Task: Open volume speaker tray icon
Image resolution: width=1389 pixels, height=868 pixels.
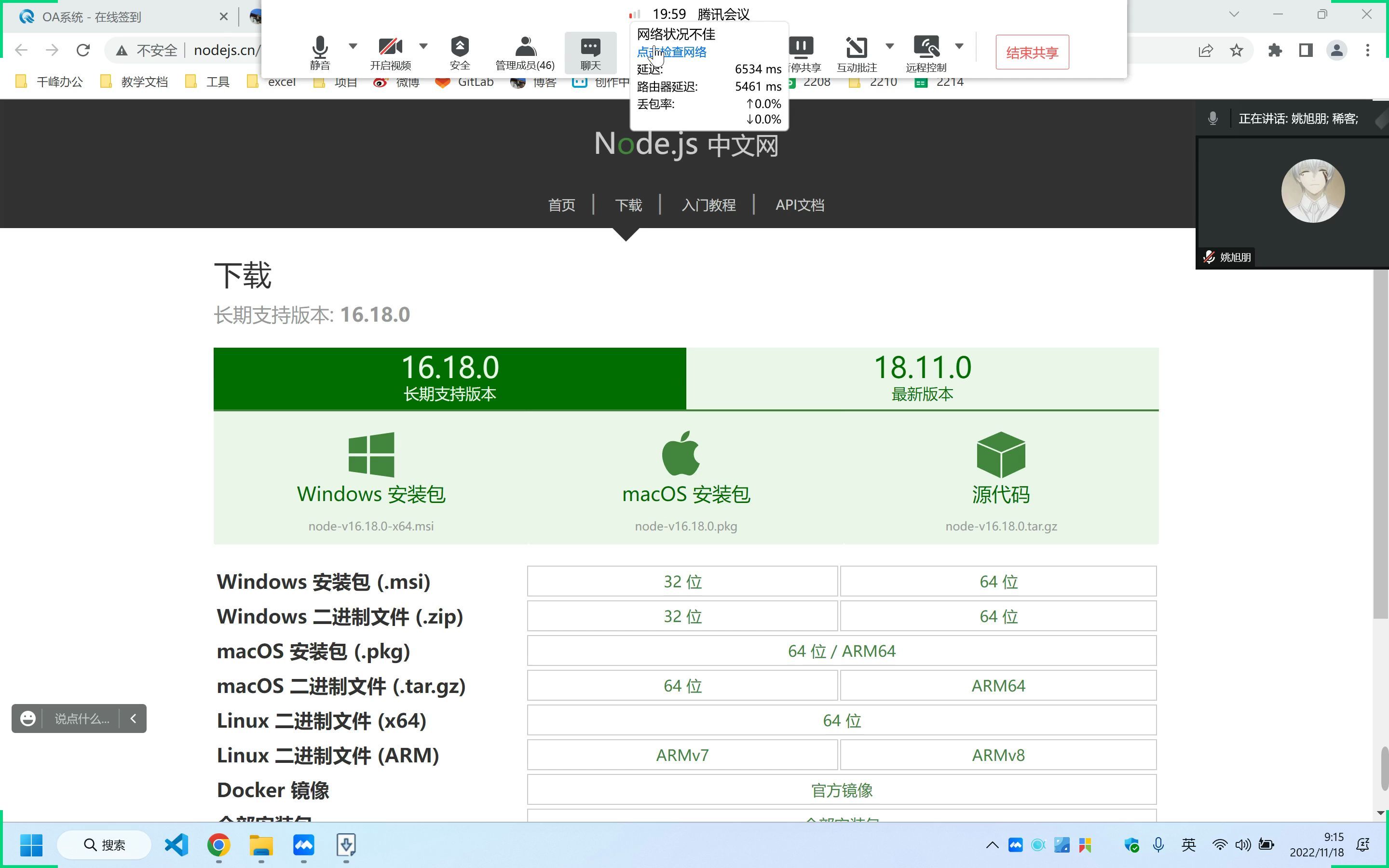Action: click(1243, 845)
